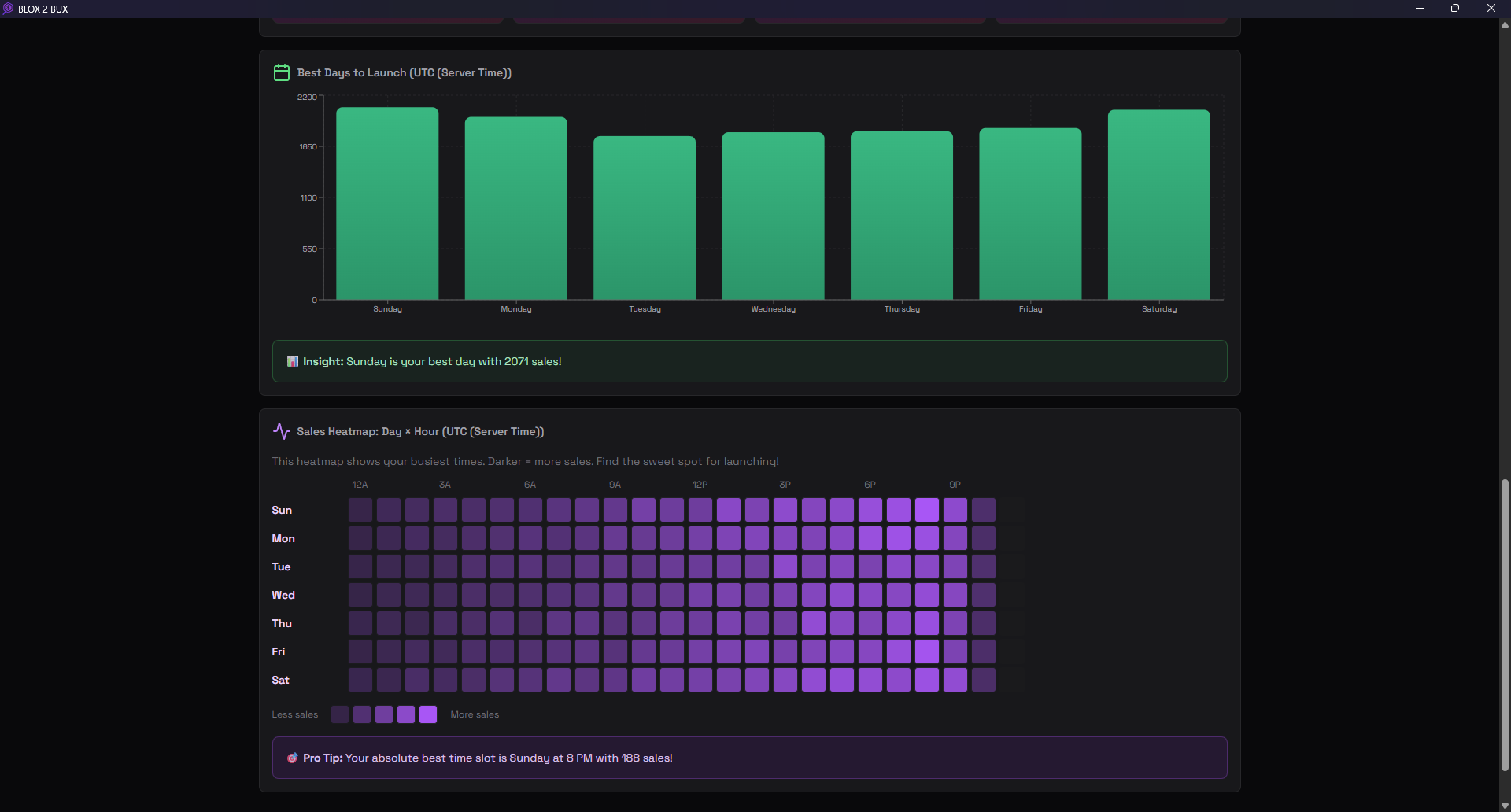Screen dimensions: 1511x812
Task: Click the brightest heatmap cell in the Sun row
Action: 927,510
